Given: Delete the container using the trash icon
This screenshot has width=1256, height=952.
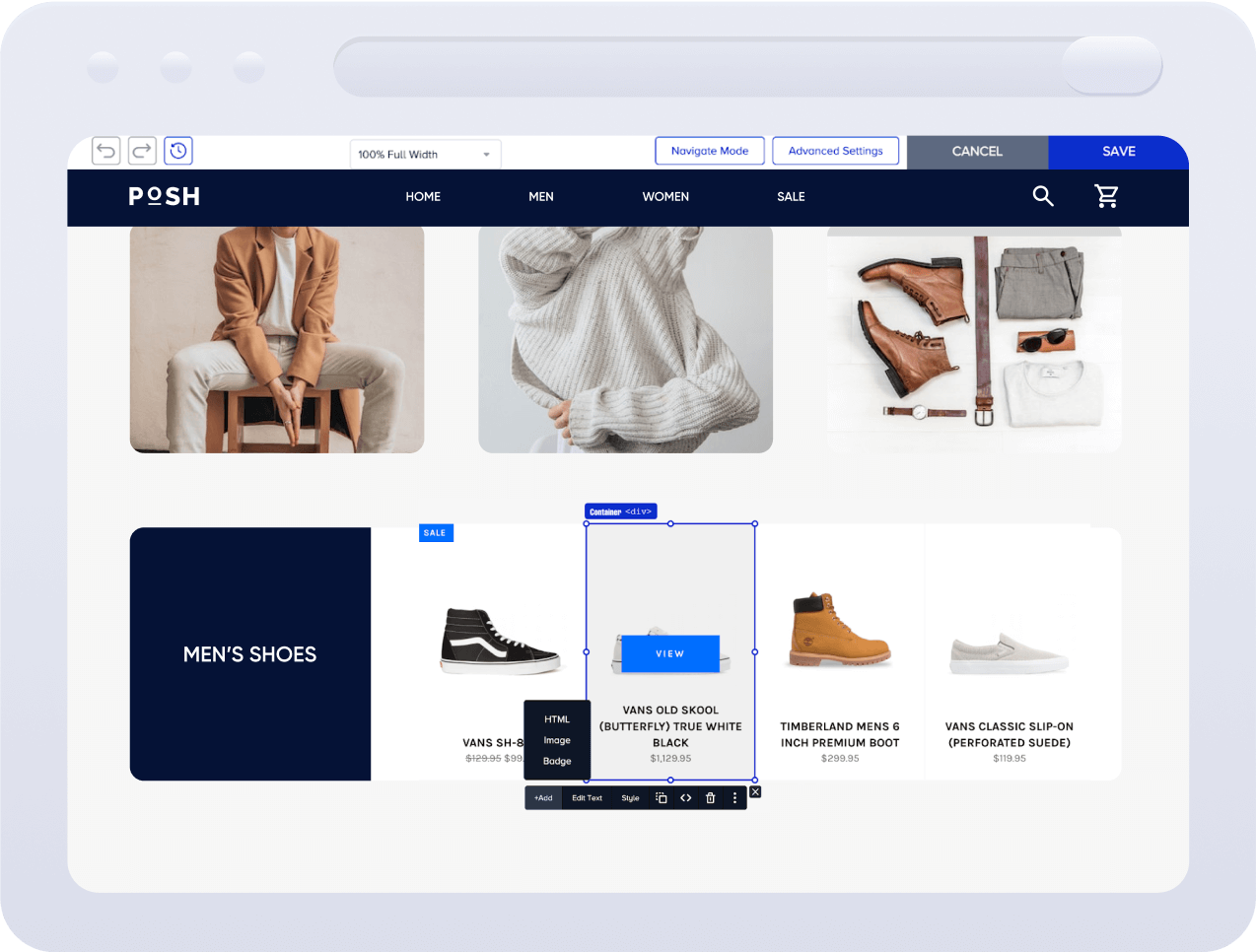Looking at the screenshot, I should click(x=710, y=798).
